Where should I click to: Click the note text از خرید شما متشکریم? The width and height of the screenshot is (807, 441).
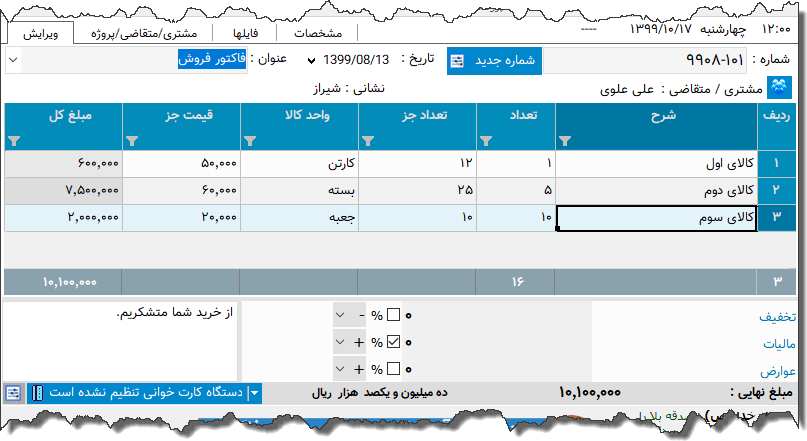click(174, 312)
